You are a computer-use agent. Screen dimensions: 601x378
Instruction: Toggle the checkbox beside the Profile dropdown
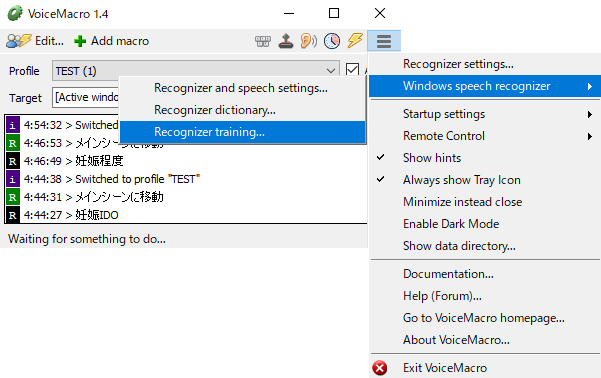[x=352, y=70]
